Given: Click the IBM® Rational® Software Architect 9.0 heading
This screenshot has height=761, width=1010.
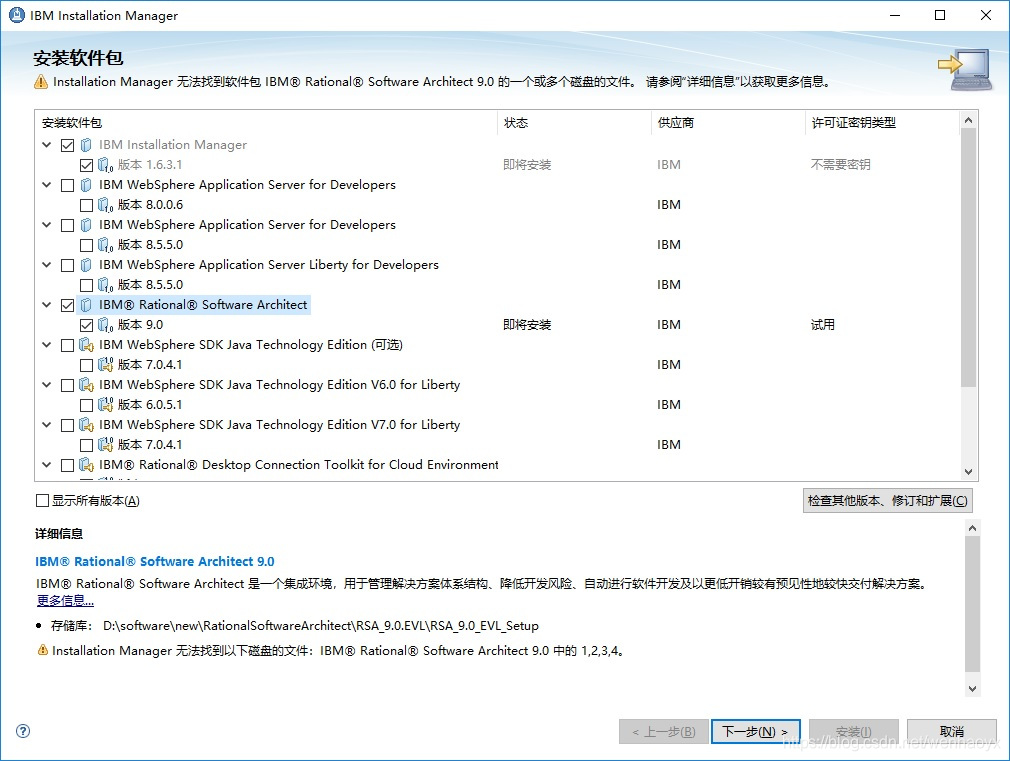Looking at the screenshot, I should pyautogui.click(x=155, y=561).
